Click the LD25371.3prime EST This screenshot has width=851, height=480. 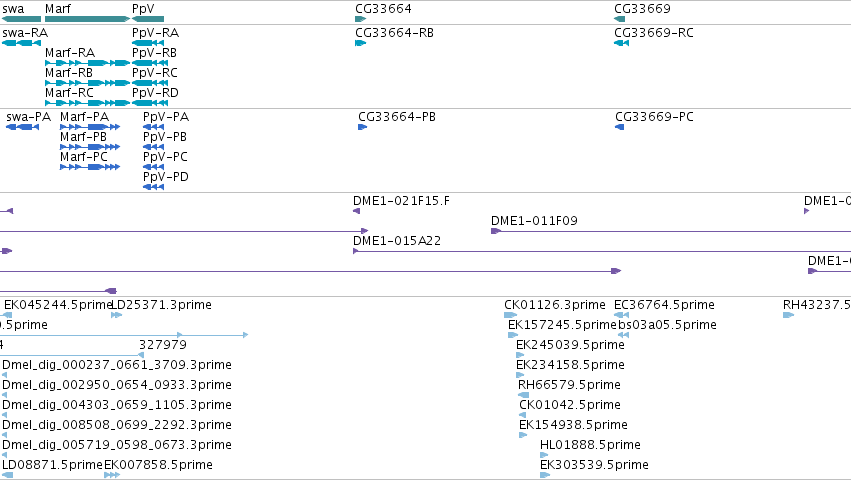click(116, 315)
